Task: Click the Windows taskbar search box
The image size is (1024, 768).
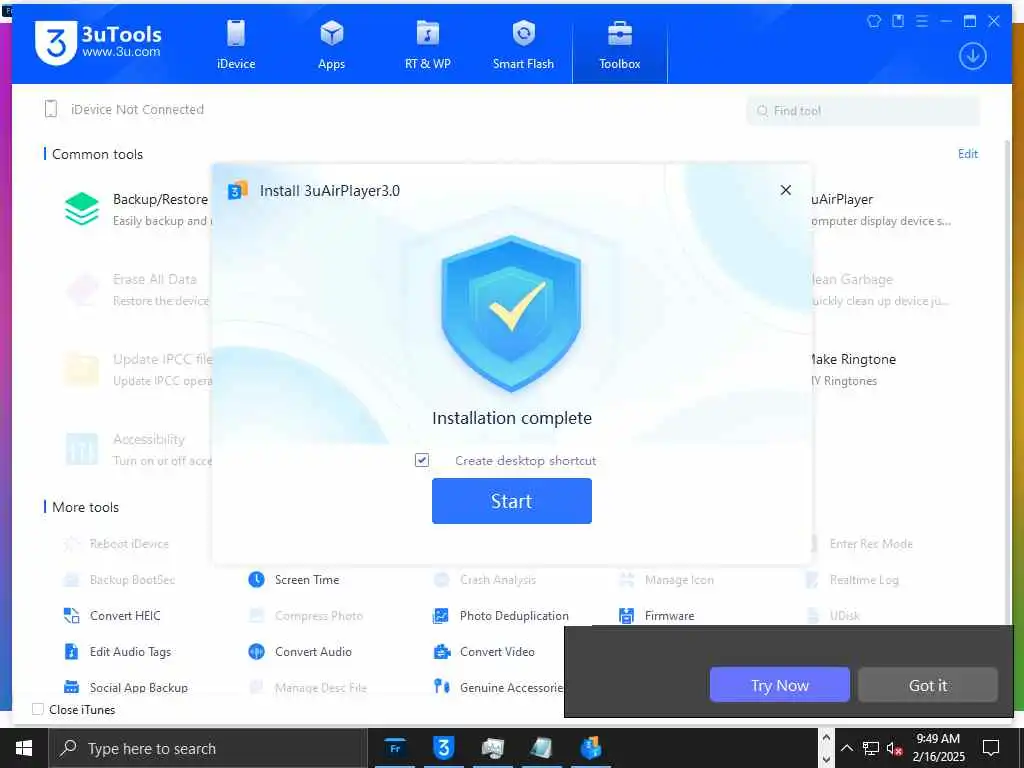Action: pyautogui.click(x=208, y=748)
